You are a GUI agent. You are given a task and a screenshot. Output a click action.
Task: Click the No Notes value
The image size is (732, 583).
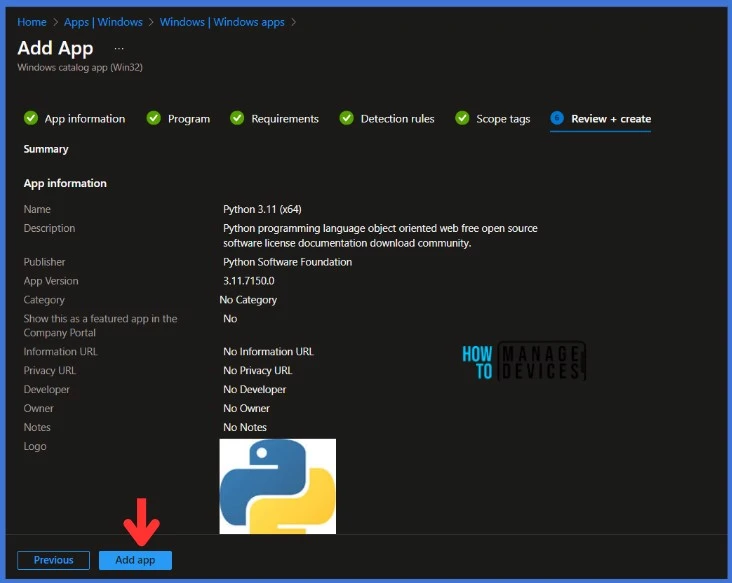pos(245,427)
